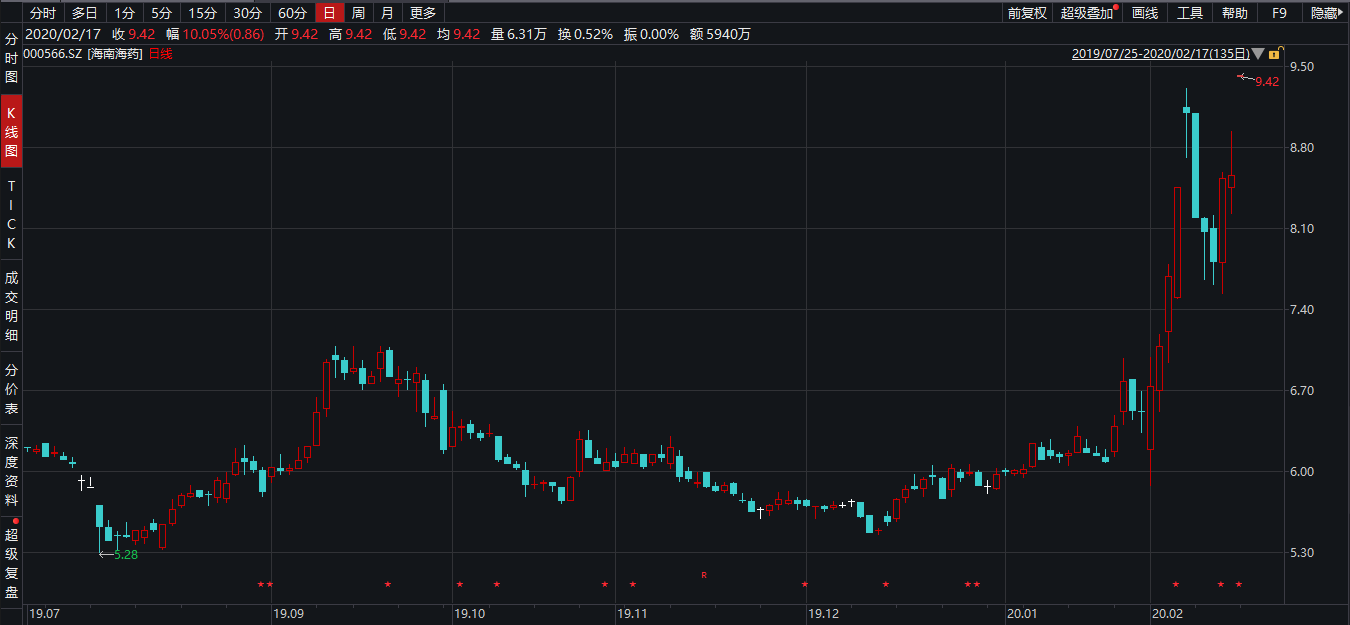Switch to the 月 monthly period

pos(387,13)
